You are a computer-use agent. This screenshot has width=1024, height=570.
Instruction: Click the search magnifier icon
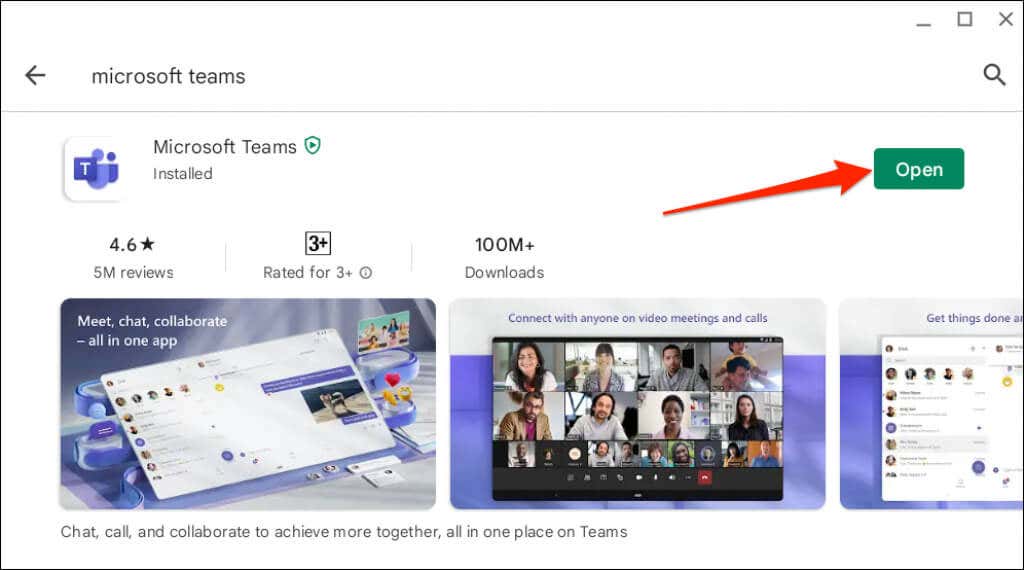point(994,75)
